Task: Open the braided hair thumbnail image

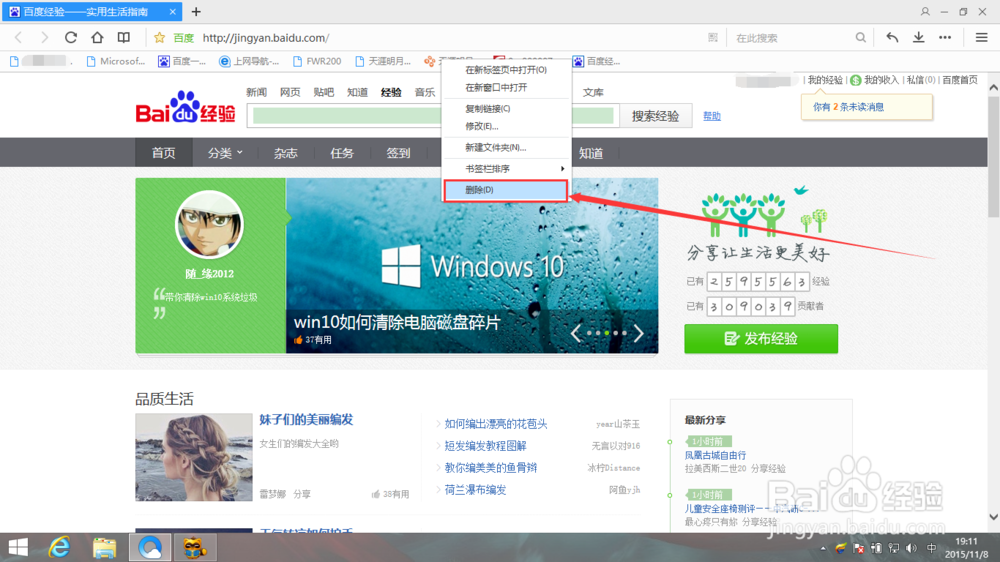Action: pyautogui.click(x=194, y=457)
